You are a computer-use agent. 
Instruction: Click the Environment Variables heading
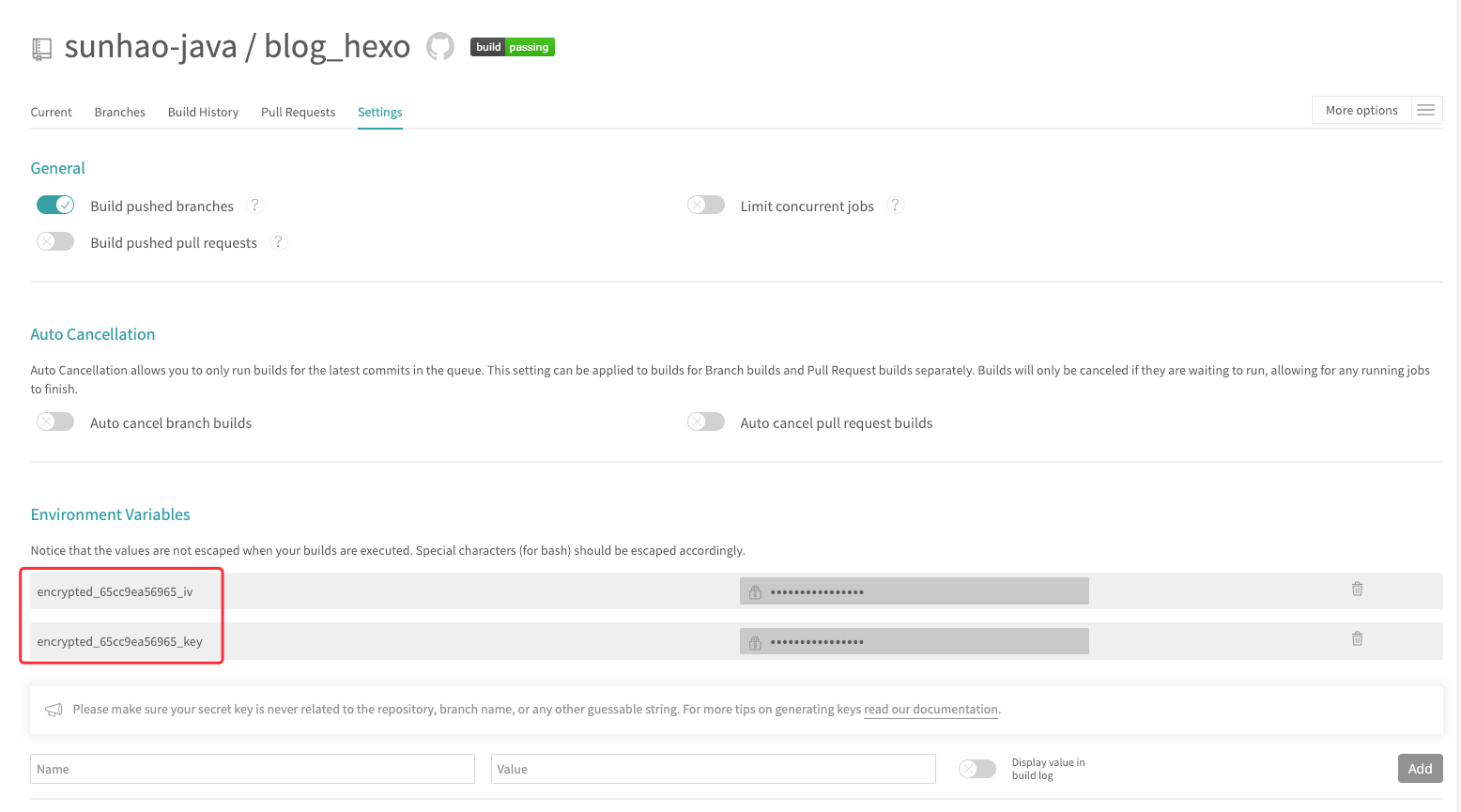pos(110,514)
